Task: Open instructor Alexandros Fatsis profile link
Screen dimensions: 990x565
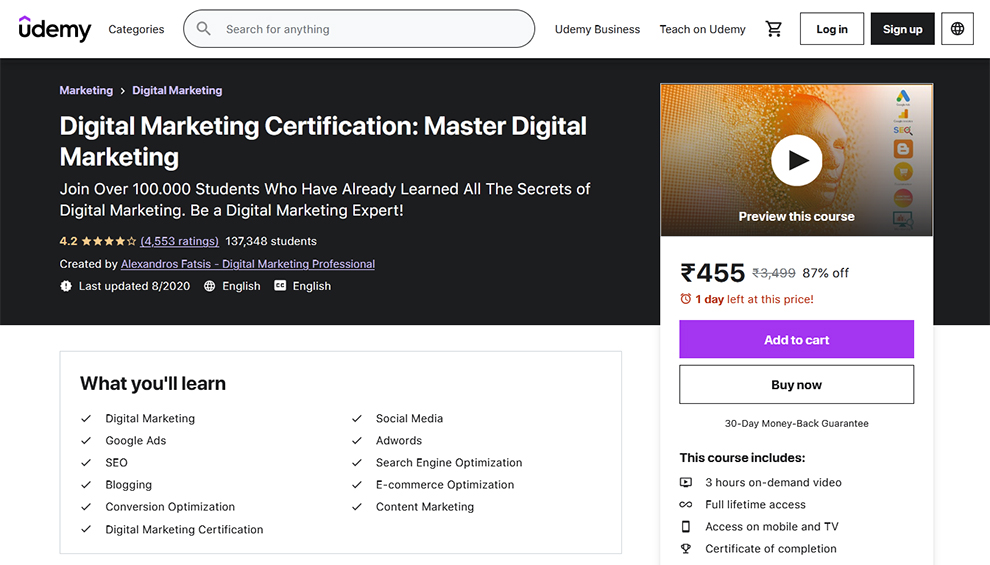Action: [x=248, y=264]
